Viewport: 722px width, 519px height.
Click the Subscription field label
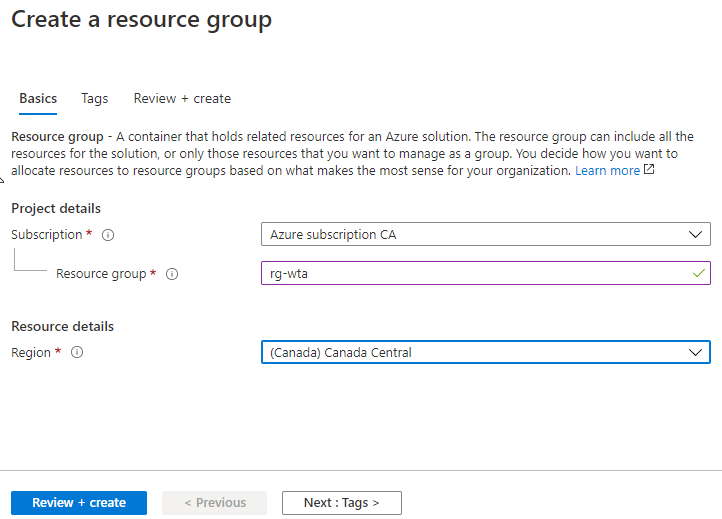[46, 235]
